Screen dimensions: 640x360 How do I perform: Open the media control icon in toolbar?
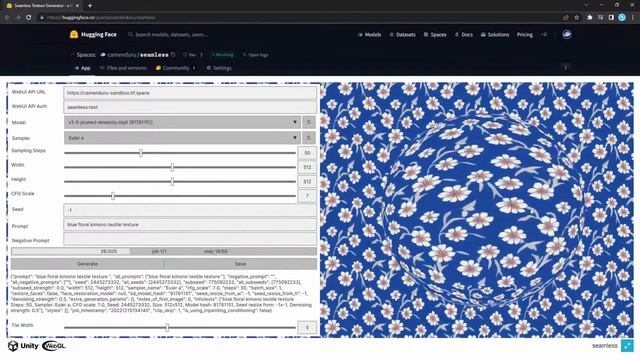(600, 18)
